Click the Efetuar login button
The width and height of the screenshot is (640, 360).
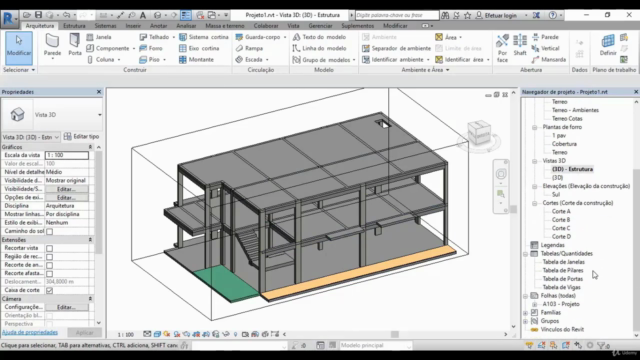pyautogui.click(x=497, y=15)
